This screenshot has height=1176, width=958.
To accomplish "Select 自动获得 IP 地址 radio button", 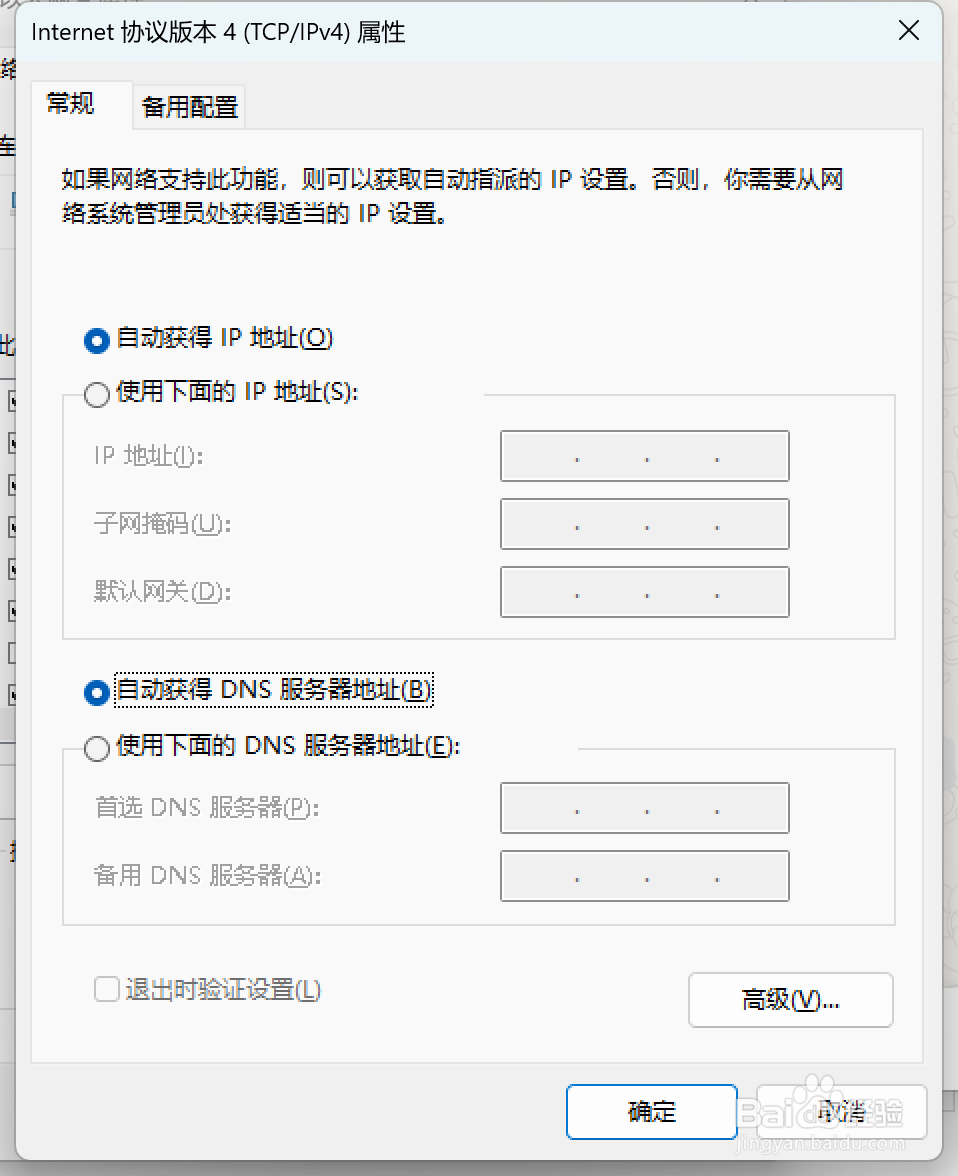I will [x=97, y=340].
